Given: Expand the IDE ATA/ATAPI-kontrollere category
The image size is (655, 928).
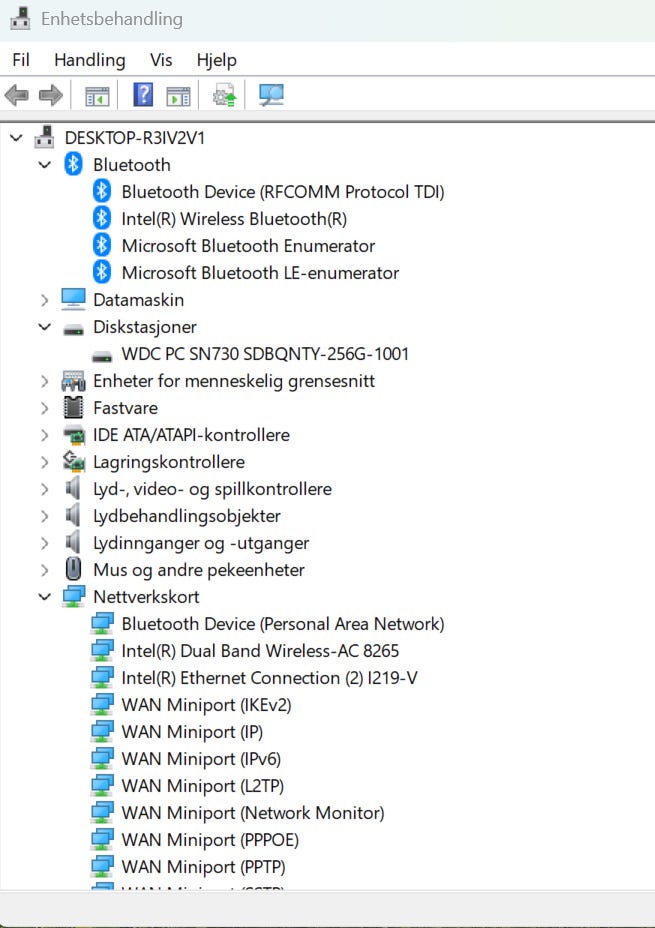Looking at the screenshot, I should 44,435.
